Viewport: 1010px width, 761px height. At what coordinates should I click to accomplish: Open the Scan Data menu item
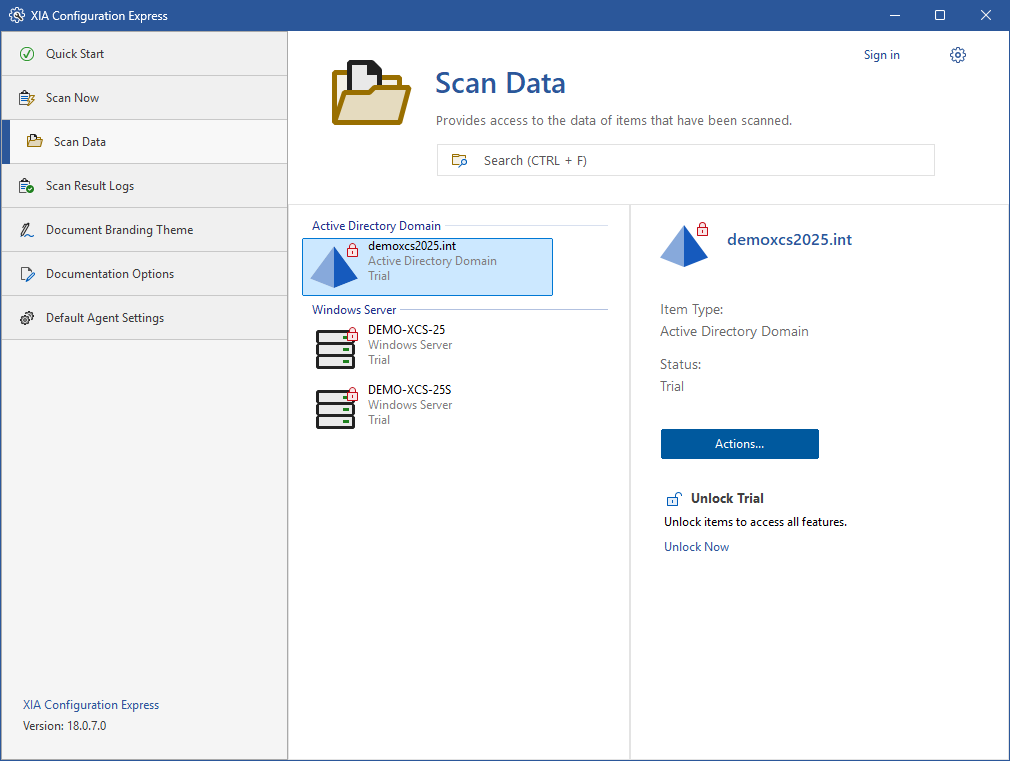click(x=80, y=142)
